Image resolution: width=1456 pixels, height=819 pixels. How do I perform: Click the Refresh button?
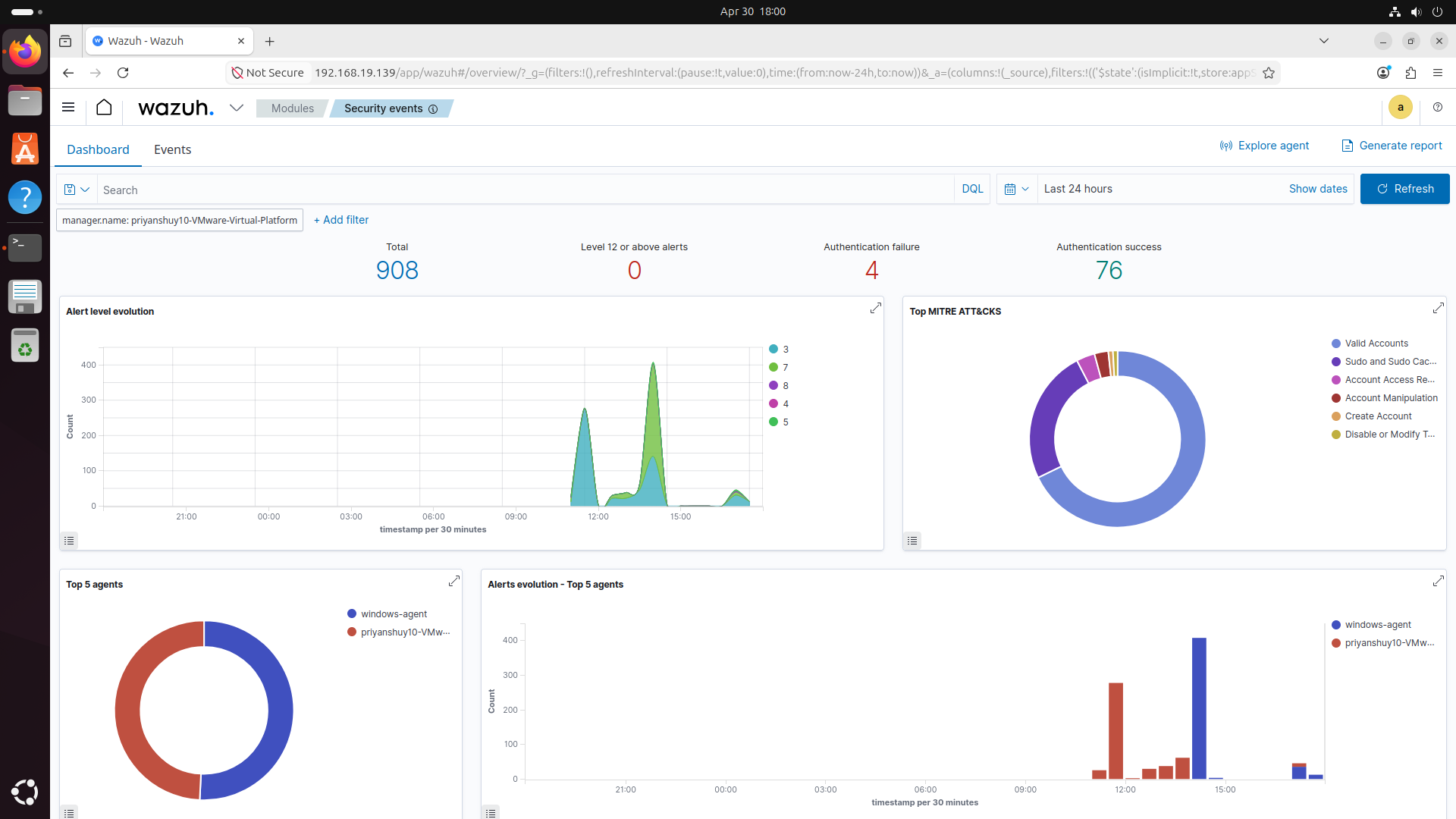coord(1404,189)
